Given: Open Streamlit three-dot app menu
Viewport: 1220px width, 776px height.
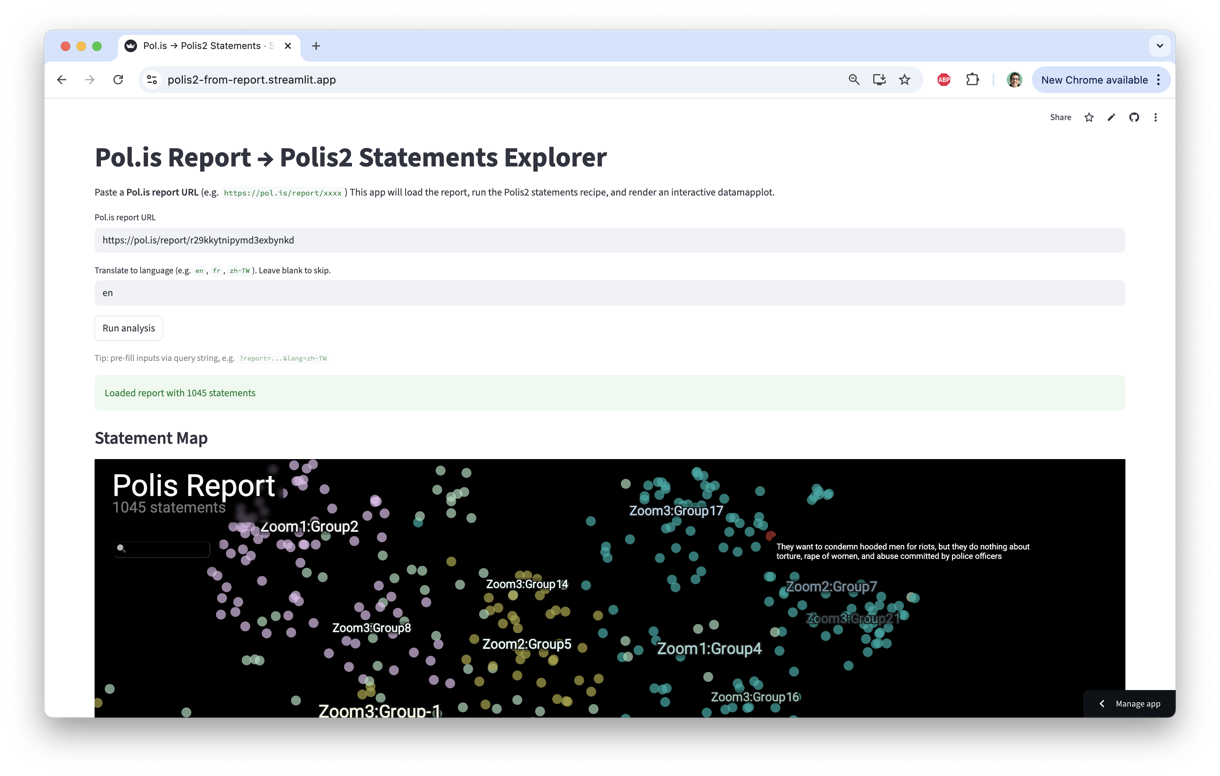Looking at the screenshot, I should 1155,118.
